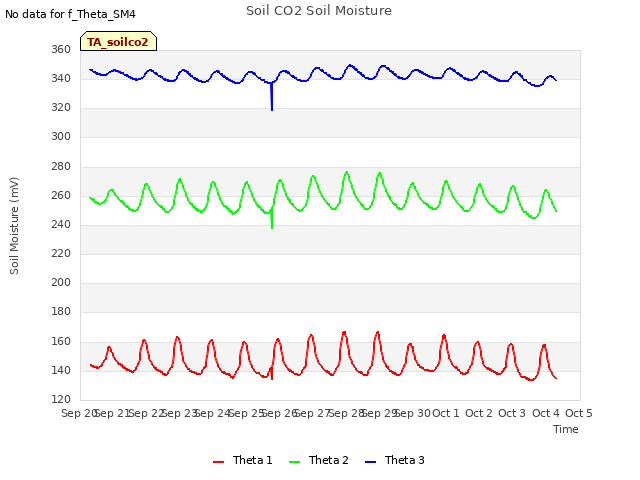
Task: Click the Oct 5 x-axis date label
Action: coord(579,413)
